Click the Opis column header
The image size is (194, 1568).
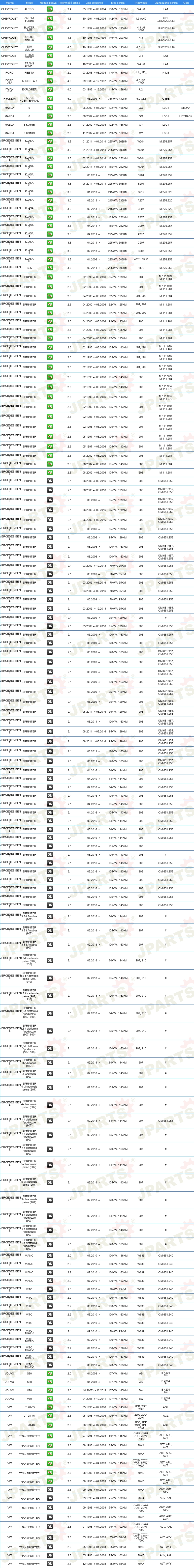[186, 2]
